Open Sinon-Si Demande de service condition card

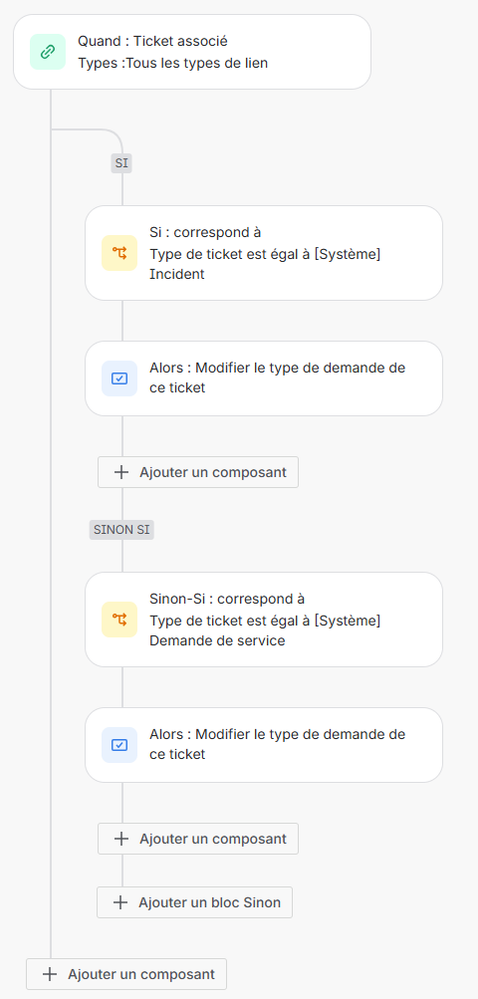(x=264, y=619)
